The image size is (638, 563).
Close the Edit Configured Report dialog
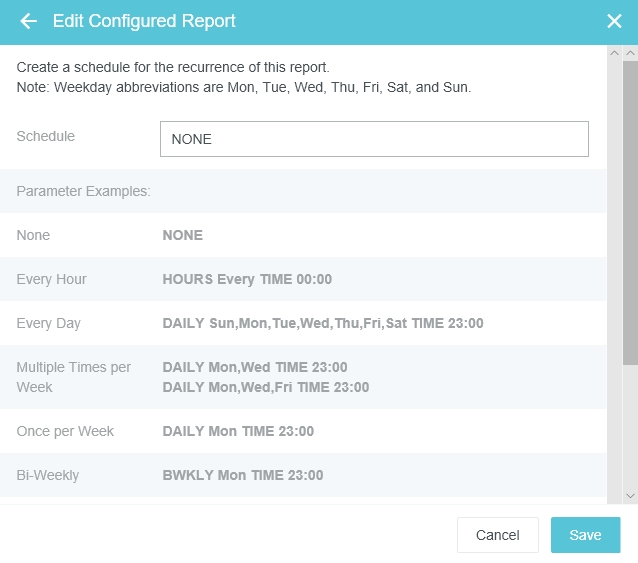pyautogui.click(x=614, y=21)
